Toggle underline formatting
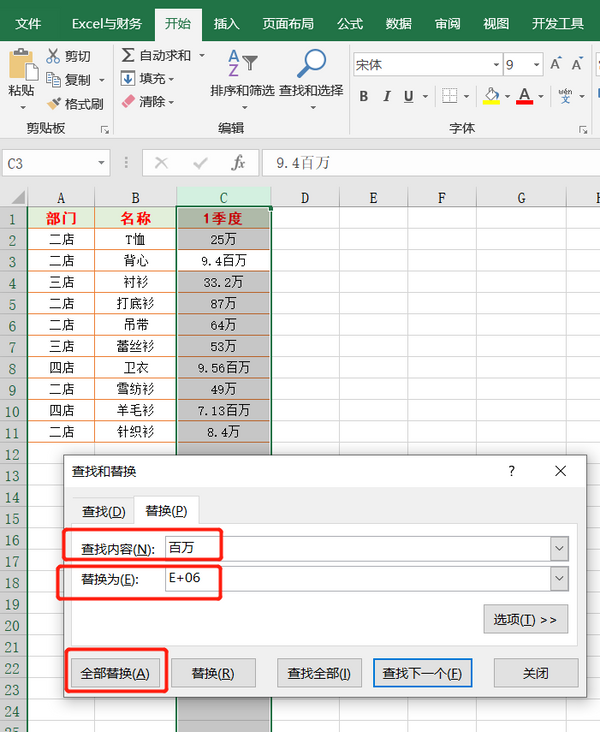 409,96
